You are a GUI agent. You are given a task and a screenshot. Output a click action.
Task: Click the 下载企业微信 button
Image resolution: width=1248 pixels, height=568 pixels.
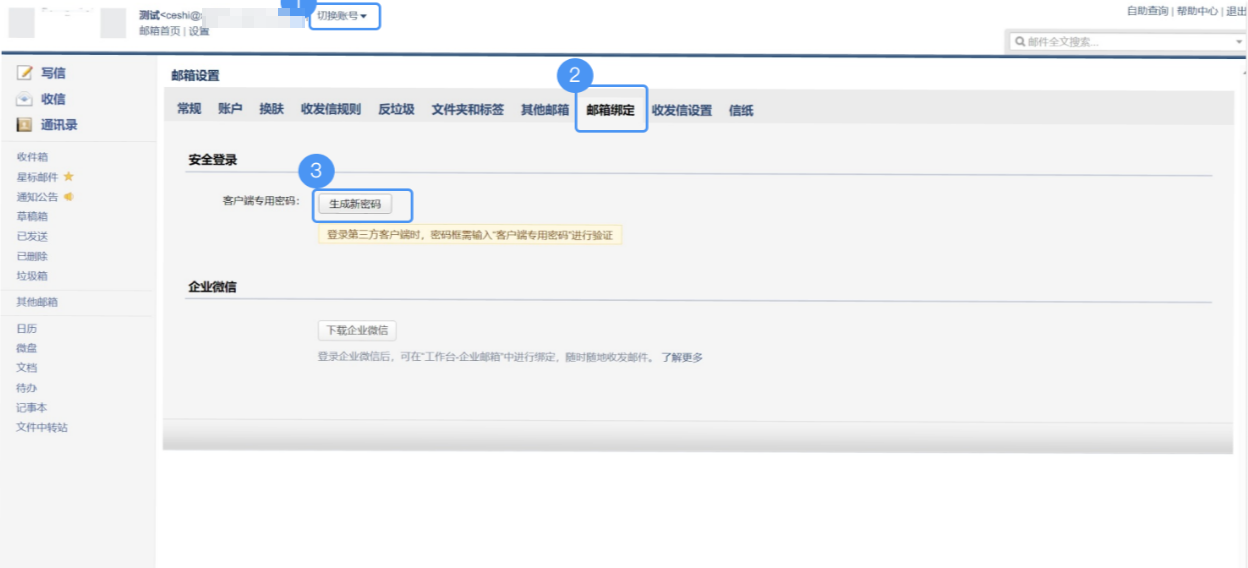click(358, 331)
